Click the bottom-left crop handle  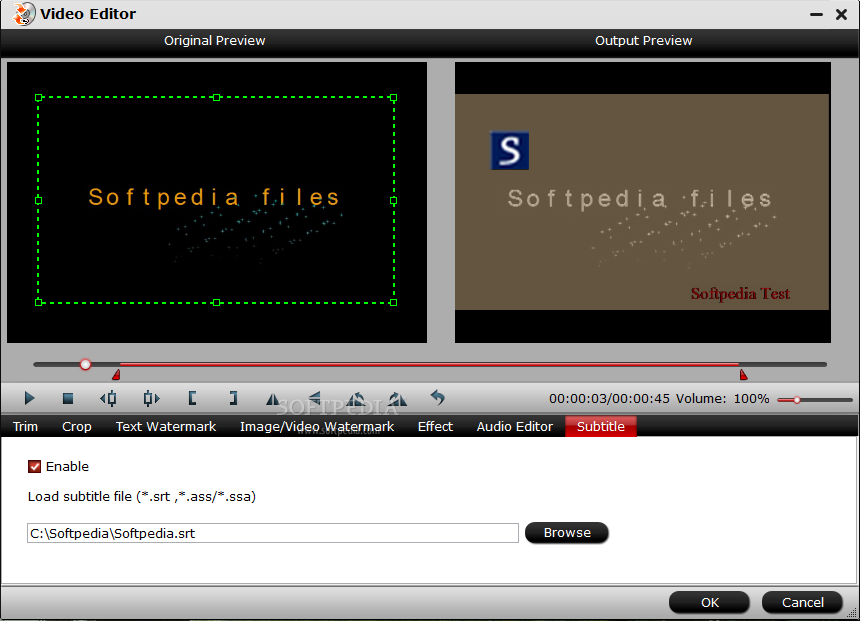click(38, 302)
